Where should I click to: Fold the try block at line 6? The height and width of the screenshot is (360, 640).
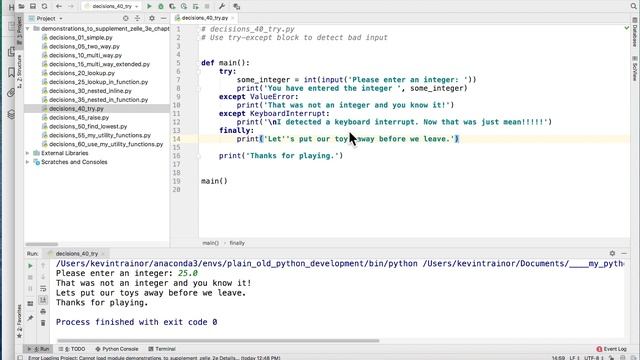[x=199, y=71]
